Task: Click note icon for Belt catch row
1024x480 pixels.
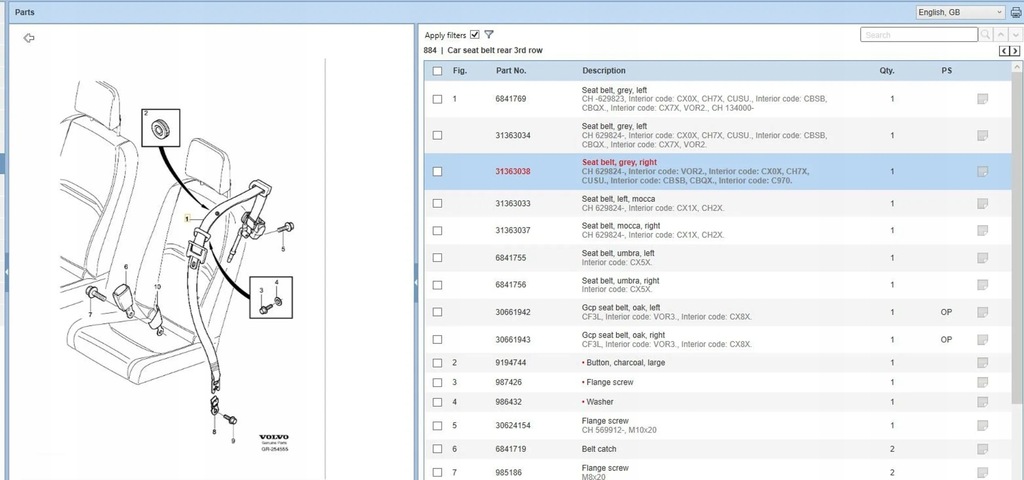Action: tap(983, 449)
